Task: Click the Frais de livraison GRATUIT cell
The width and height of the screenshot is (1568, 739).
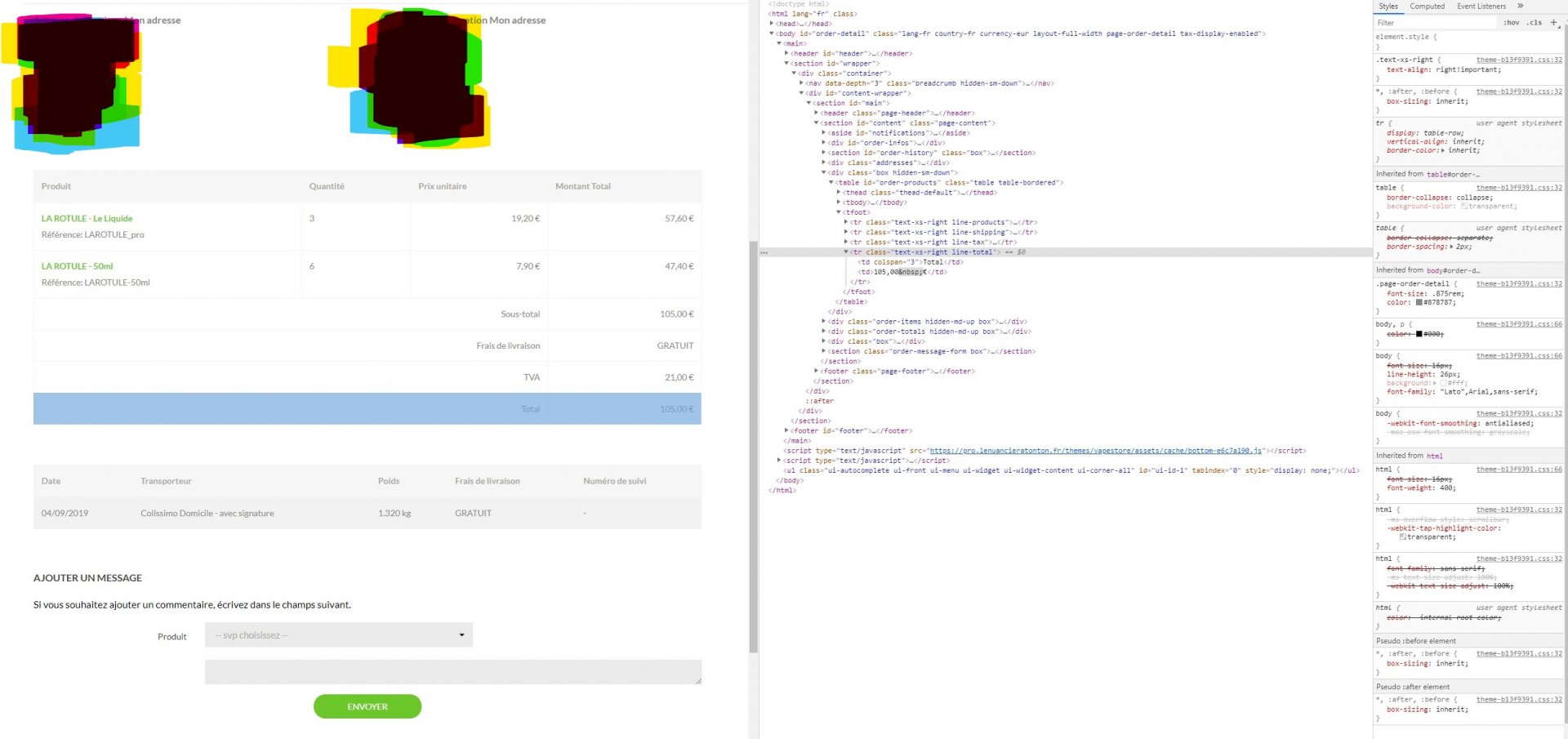Action: [675, 346]
